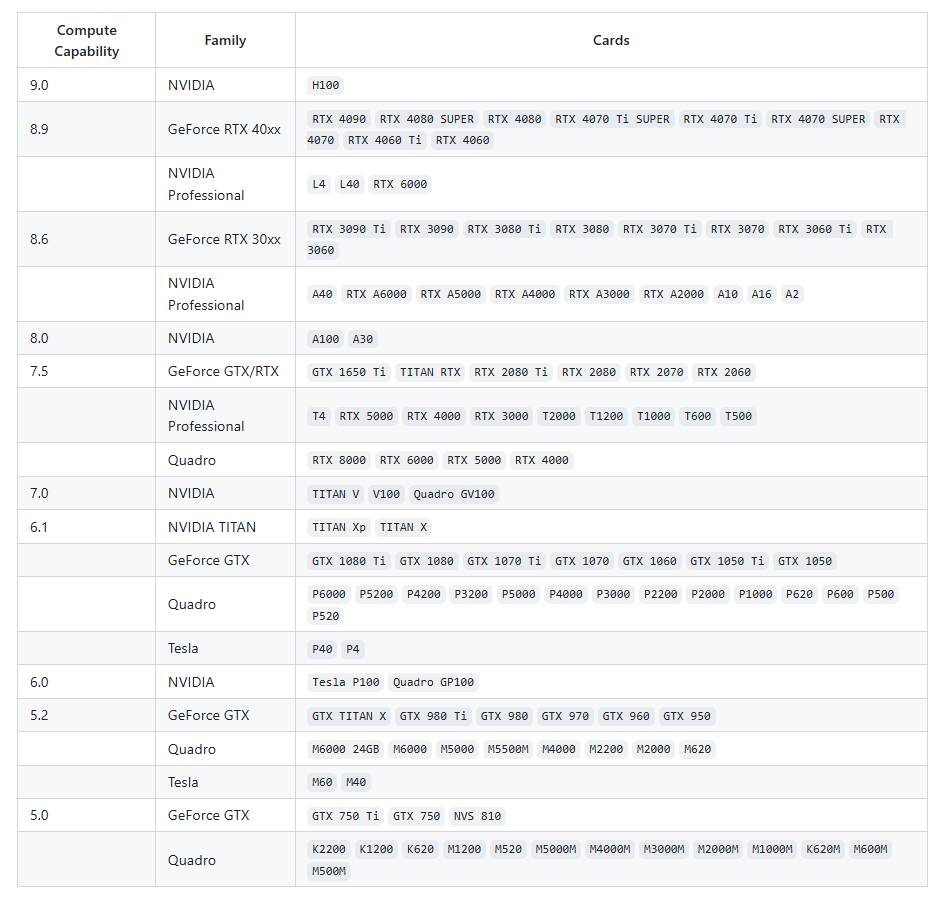The height and width of the screenshot is (900, 943).
Task: Select the RTX 4090 code label
Action: pos(339,119)
